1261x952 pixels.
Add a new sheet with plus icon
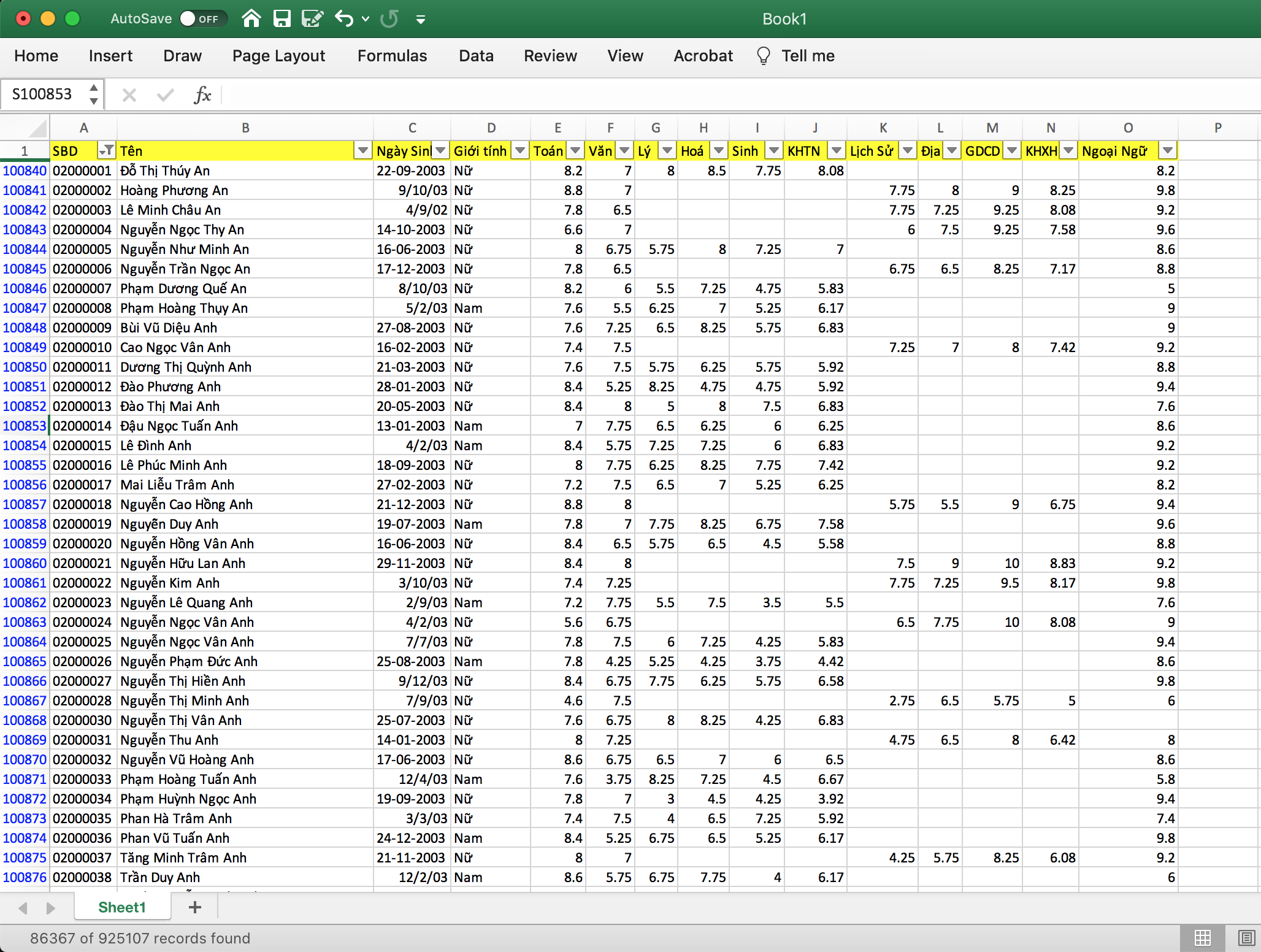(x=195, y=907)
